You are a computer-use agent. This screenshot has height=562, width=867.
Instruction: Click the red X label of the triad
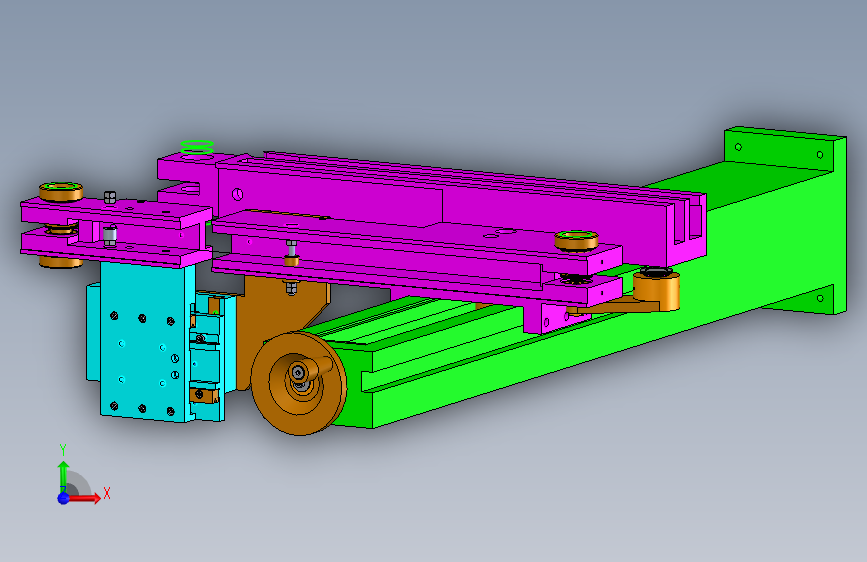[x=107, y=493]
